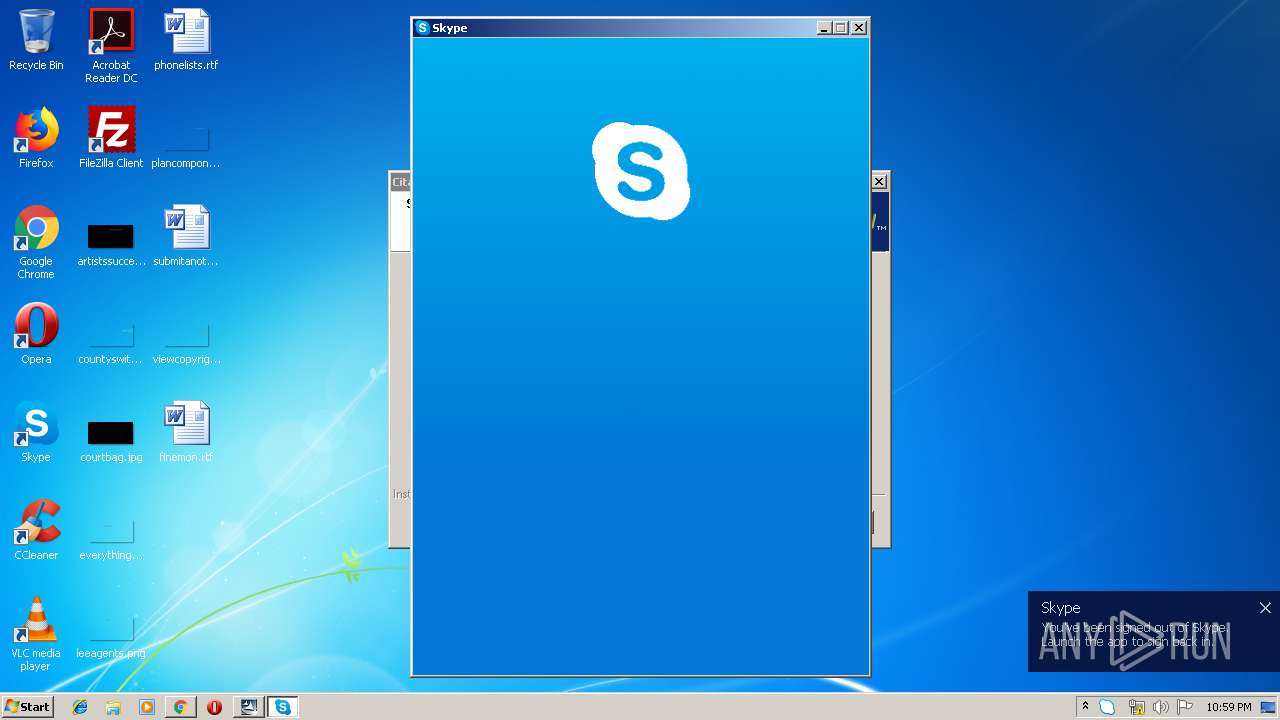Screen dimensions: 1280x720
Task: Open the Google Chrome desktop shortcut
Action: click(x=36, y=242)
